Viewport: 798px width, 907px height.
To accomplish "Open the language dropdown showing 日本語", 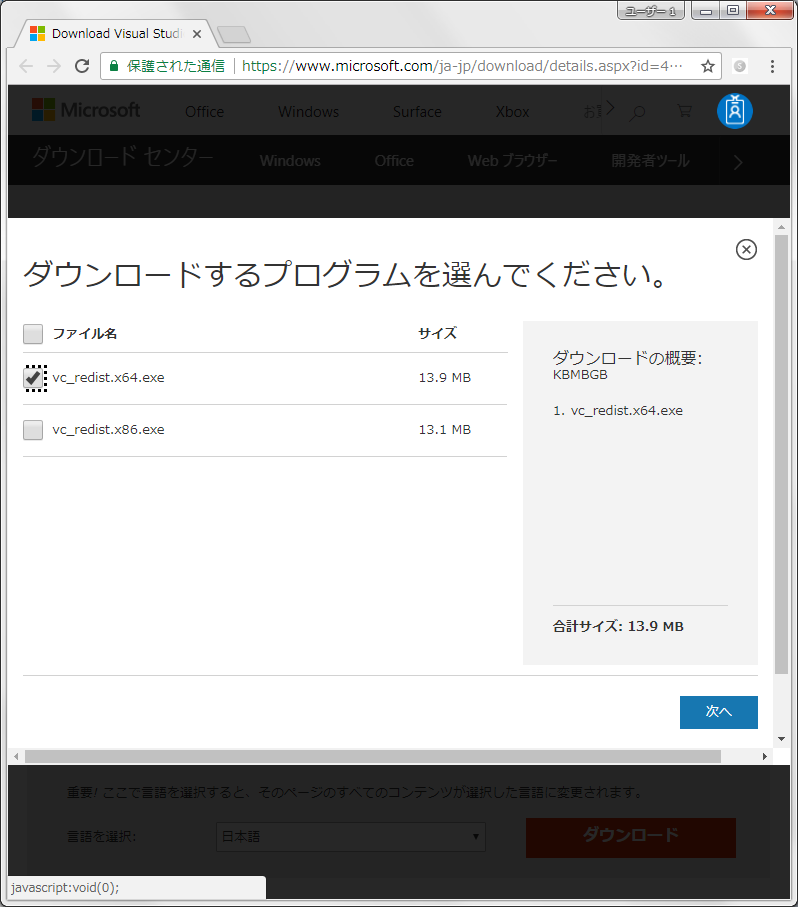I will coord(351,837).
